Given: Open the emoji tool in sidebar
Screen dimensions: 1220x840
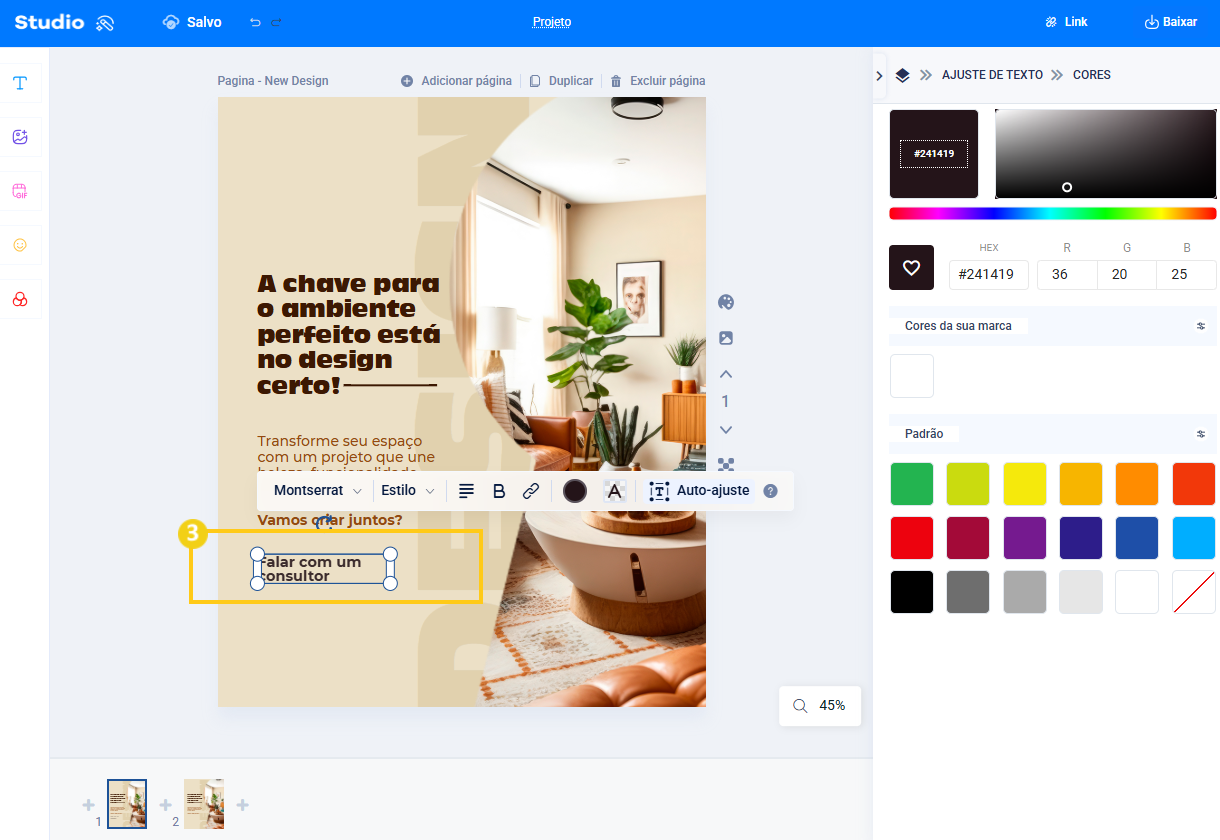Looking at the screenshot, I should (20, 245).
